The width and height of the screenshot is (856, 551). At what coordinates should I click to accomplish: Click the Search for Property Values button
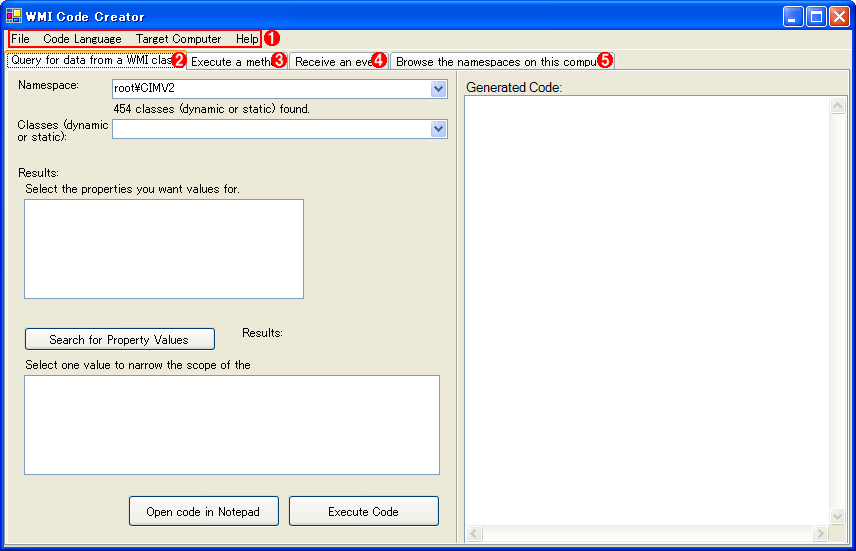(x=120, y=339)
